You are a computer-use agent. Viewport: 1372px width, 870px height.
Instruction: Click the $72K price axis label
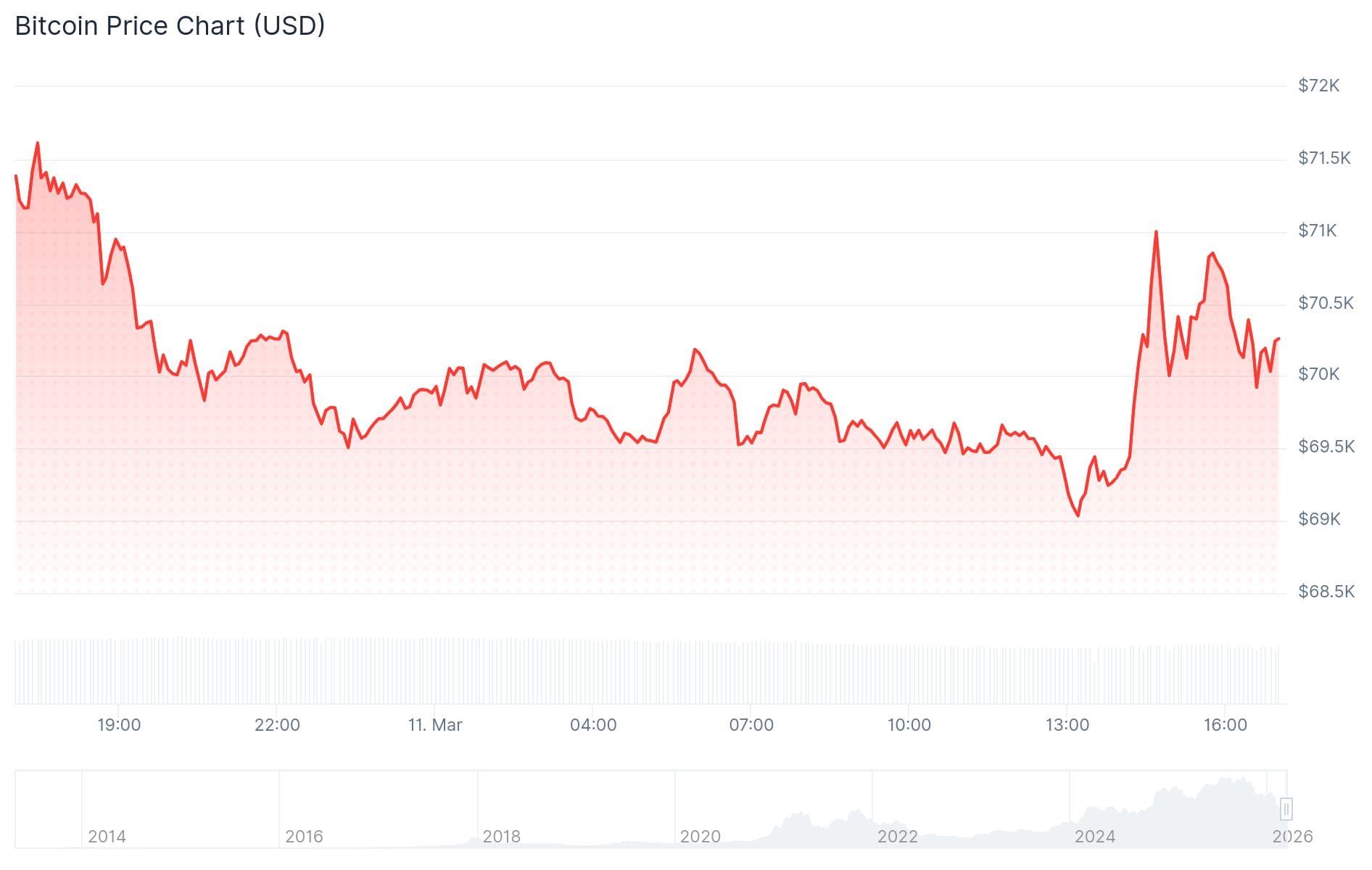pos(1318,86)
